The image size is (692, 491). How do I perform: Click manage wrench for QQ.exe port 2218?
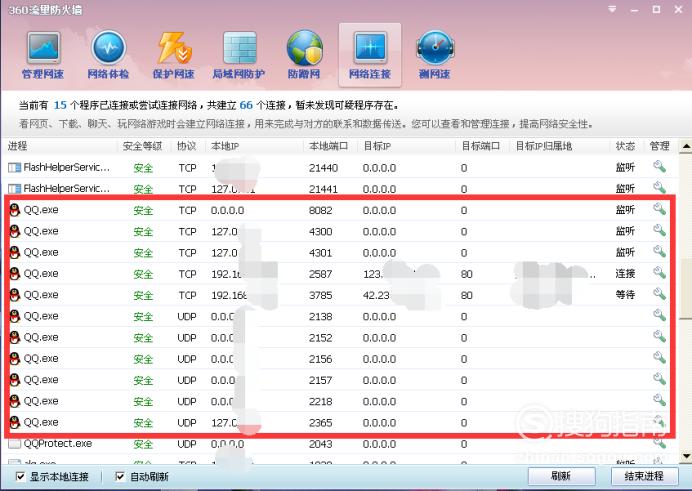coord(659,400)
